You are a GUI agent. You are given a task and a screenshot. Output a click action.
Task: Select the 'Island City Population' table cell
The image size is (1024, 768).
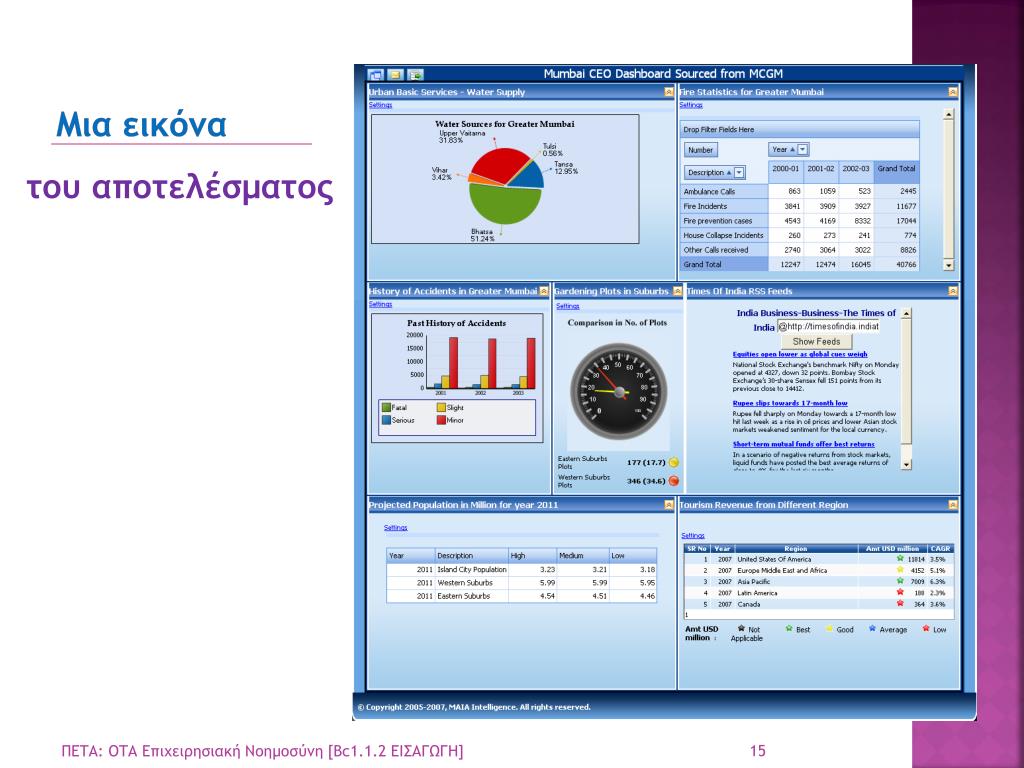pyautogui.click(x=472, y=569)
